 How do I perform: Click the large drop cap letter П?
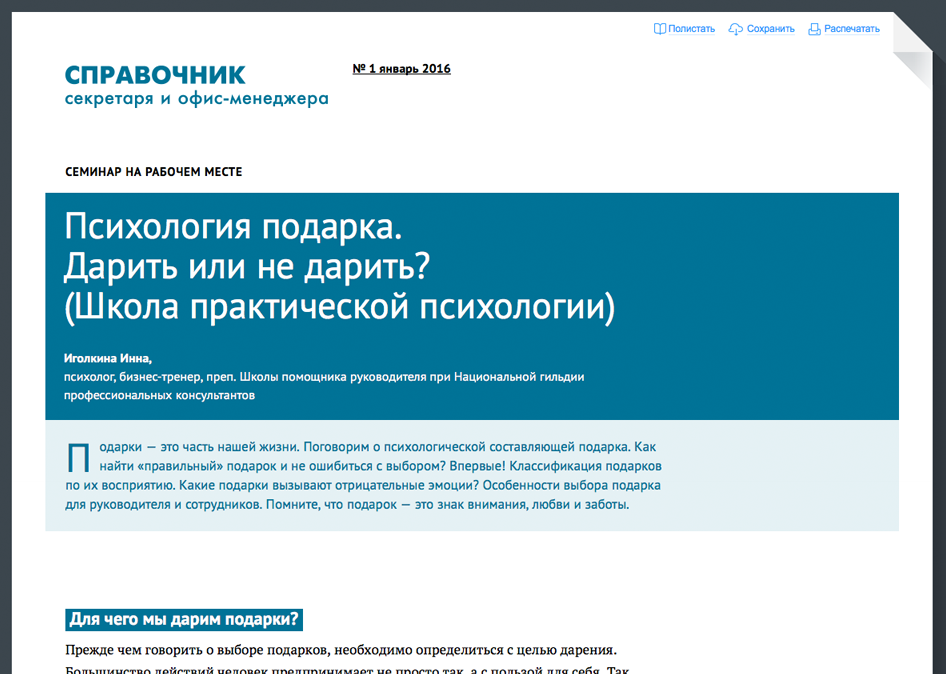(x=78, y=456)
